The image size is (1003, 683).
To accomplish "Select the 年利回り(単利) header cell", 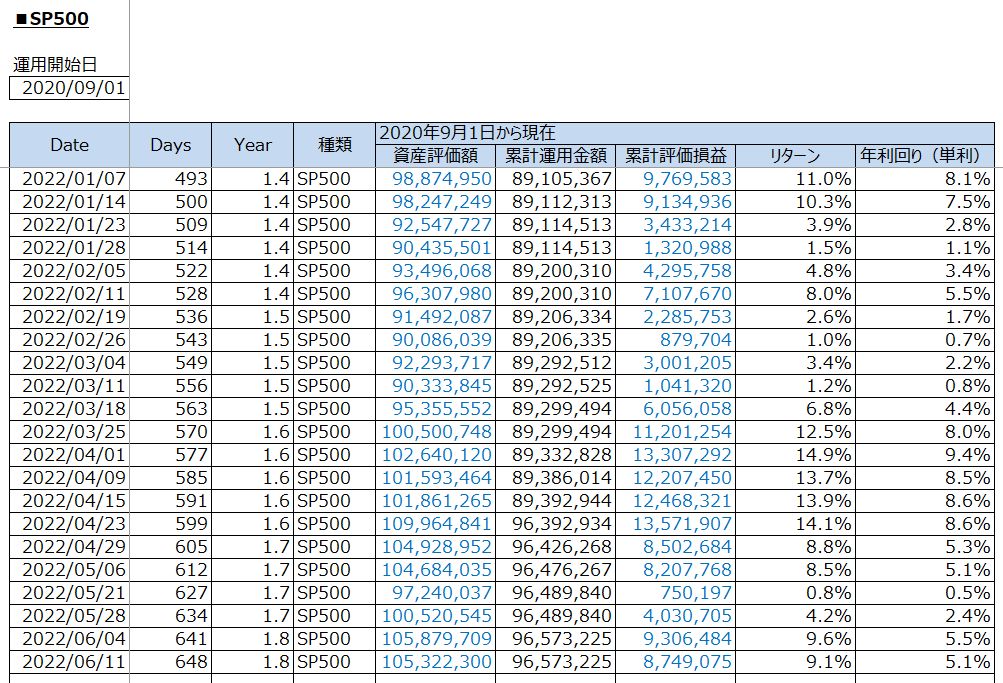I will coord(926,156).
